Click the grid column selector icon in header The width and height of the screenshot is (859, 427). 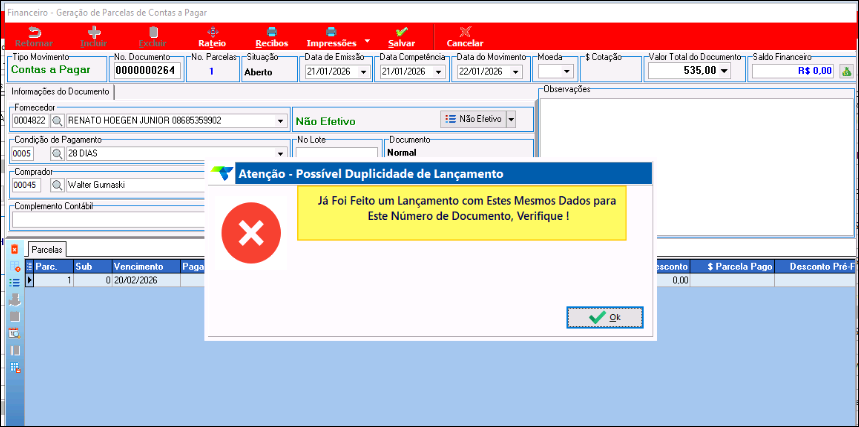(30, 266)
